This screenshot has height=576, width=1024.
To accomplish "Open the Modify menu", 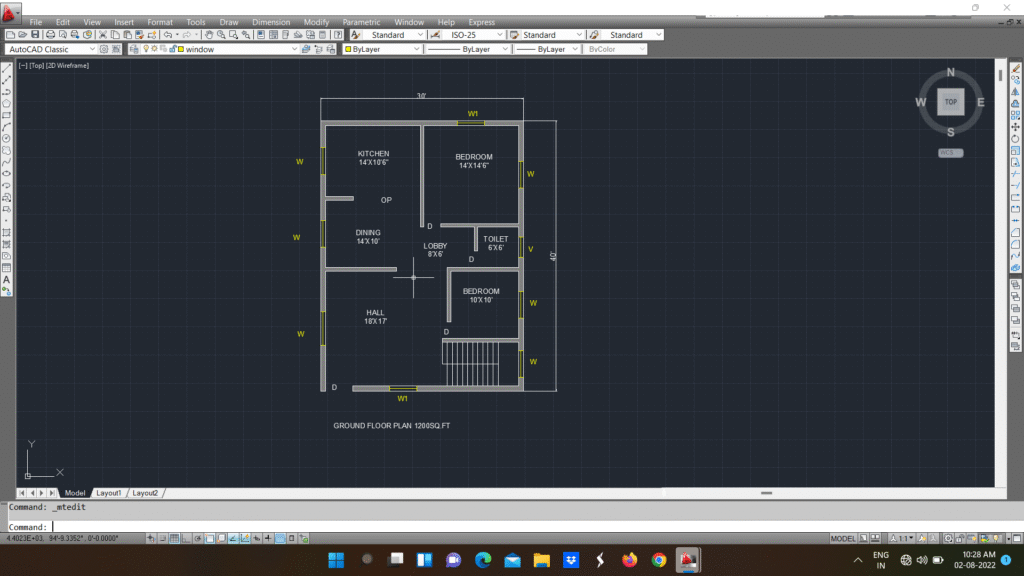I will (316, 22).
